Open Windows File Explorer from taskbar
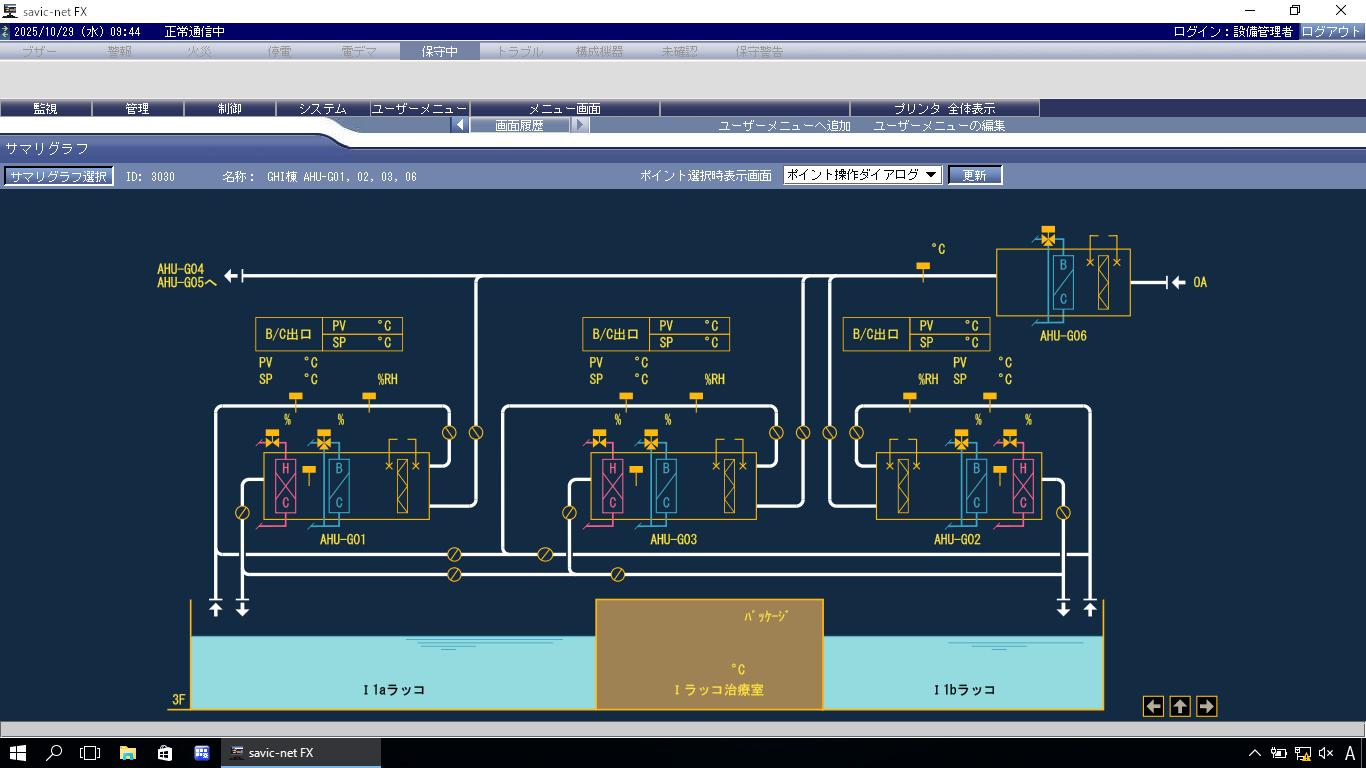 (128, 753)
